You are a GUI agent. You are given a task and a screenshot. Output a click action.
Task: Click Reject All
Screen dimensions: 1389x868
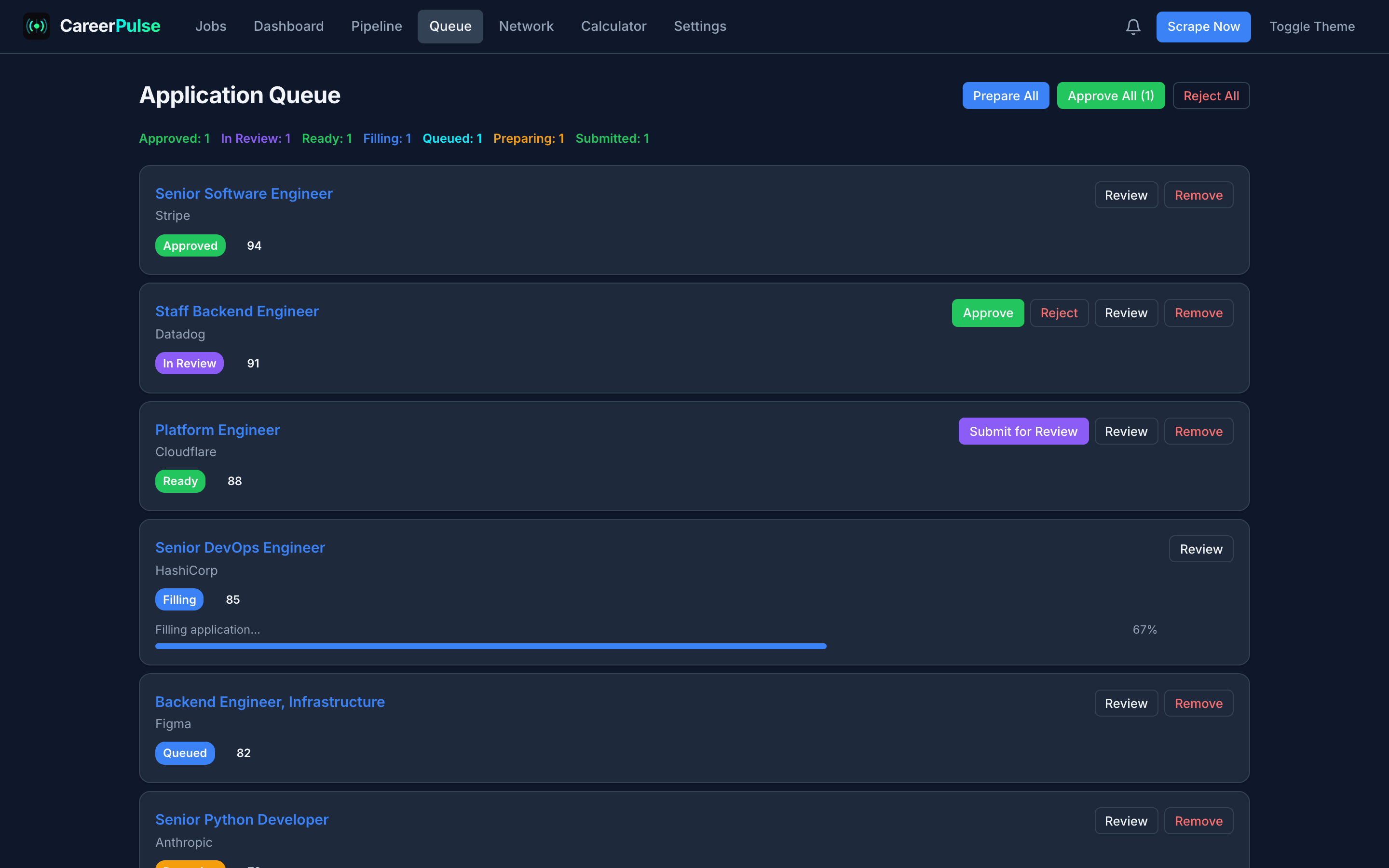tap(1211, 95)
